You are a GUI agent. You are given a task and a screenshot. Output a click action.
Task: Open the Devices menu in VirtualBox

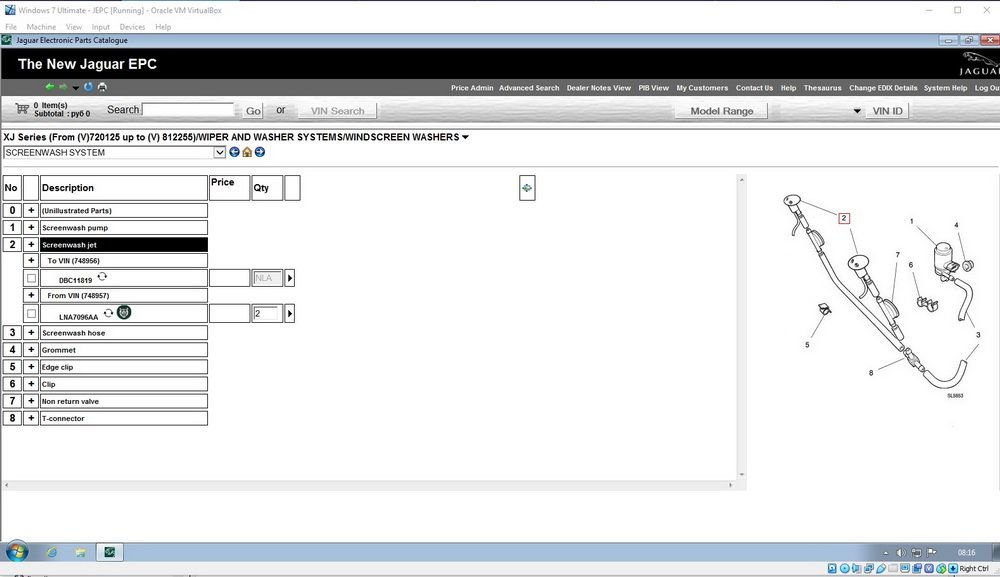131,27
